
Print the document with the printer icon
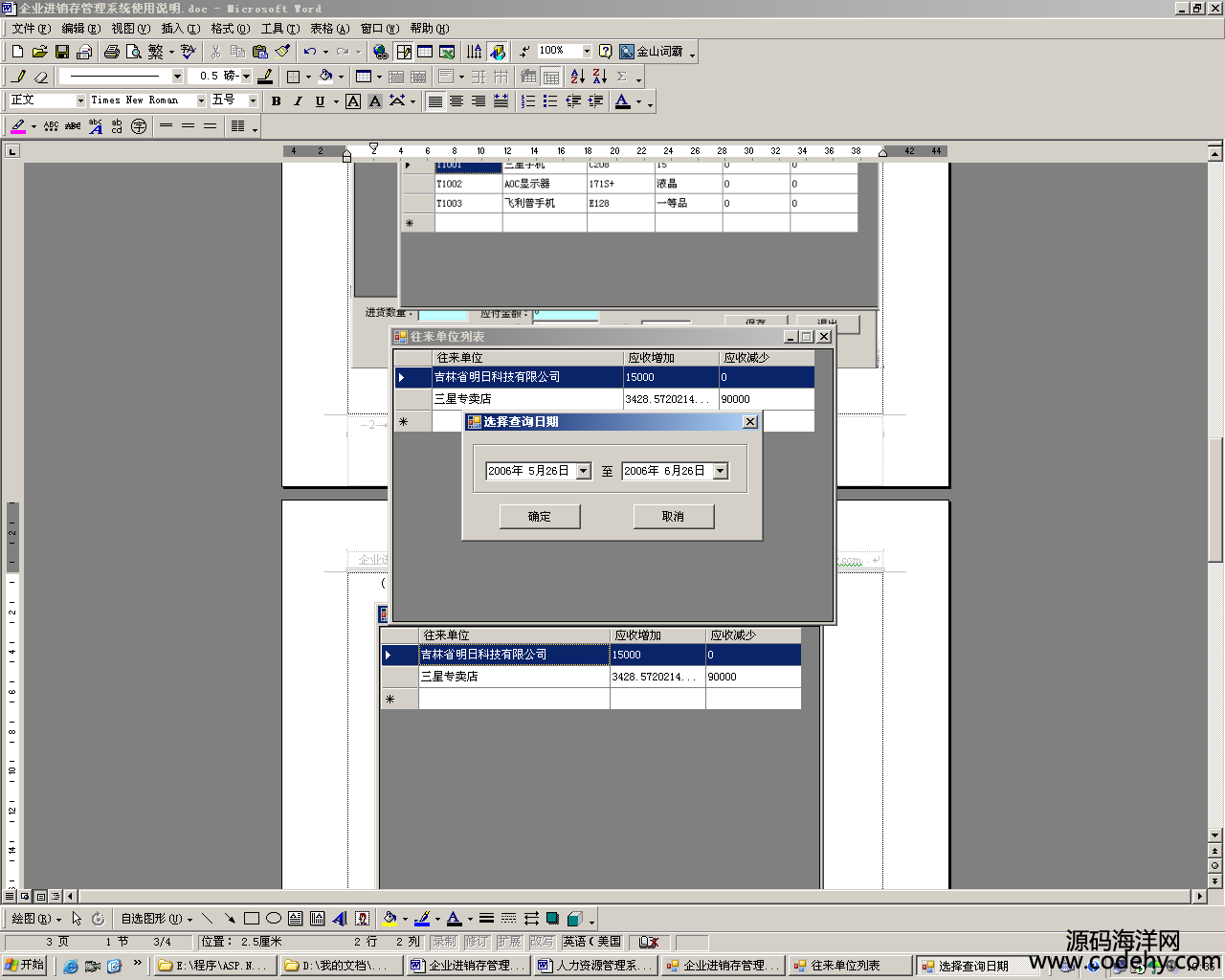[111, 52]
